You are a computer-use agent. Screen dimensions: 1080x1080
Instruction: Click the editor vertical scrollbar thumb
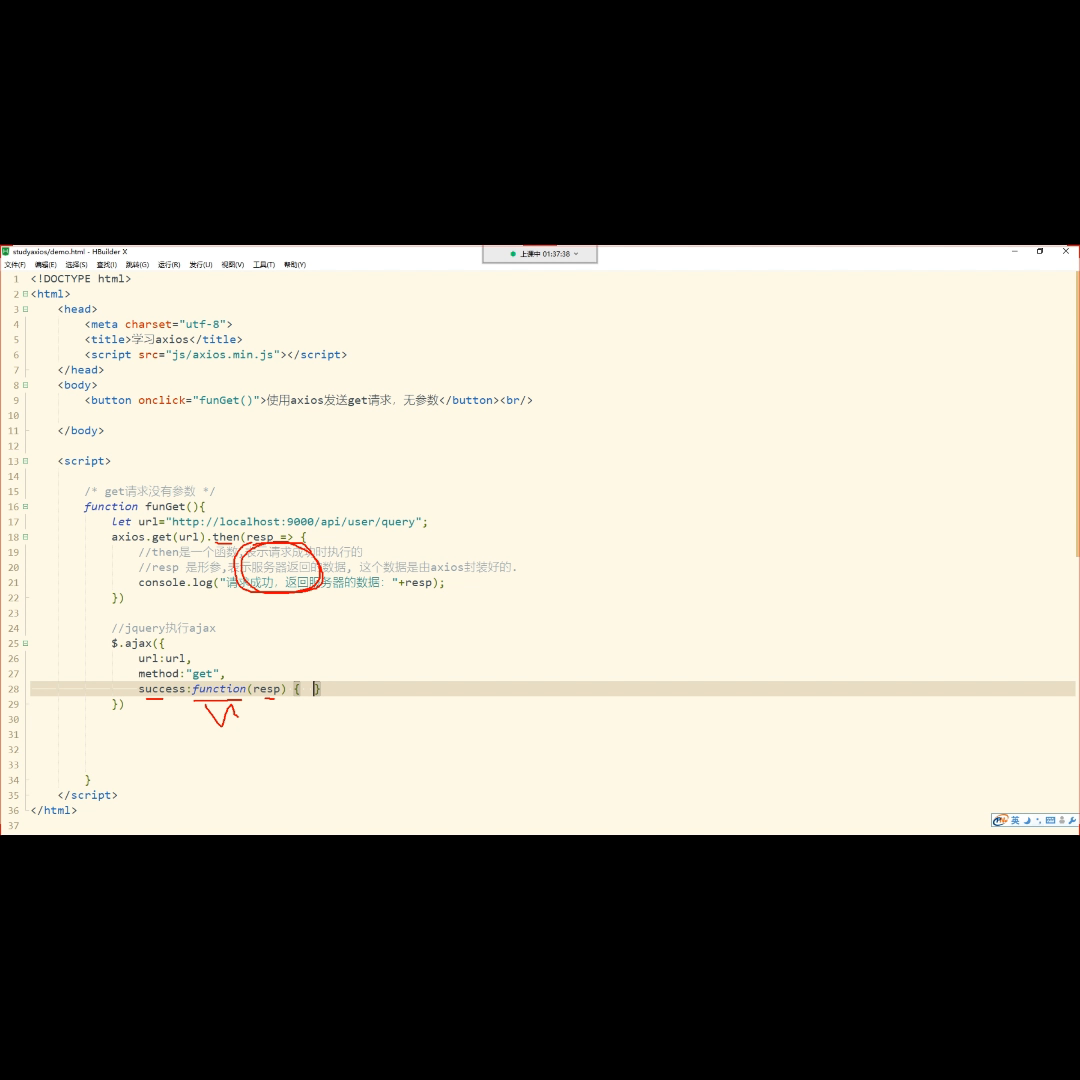[x=1077, y=415]
